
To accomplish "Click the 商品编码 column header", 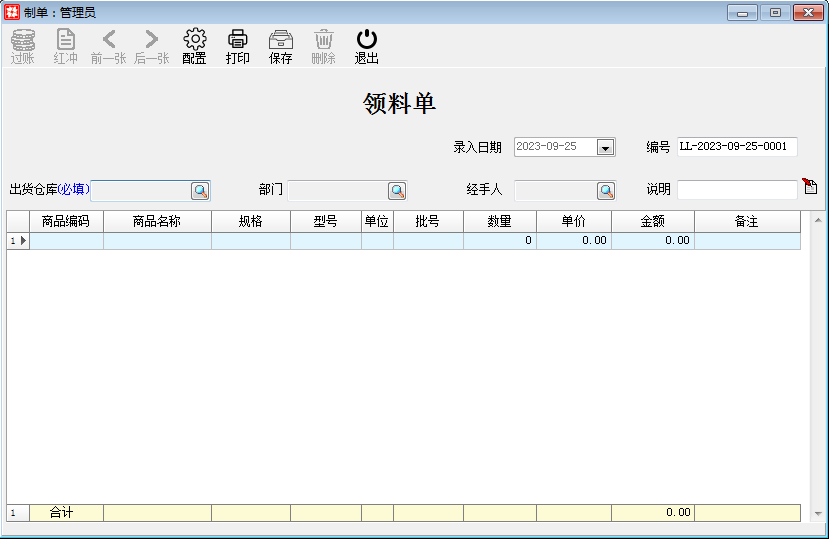I will pos(66,222).
